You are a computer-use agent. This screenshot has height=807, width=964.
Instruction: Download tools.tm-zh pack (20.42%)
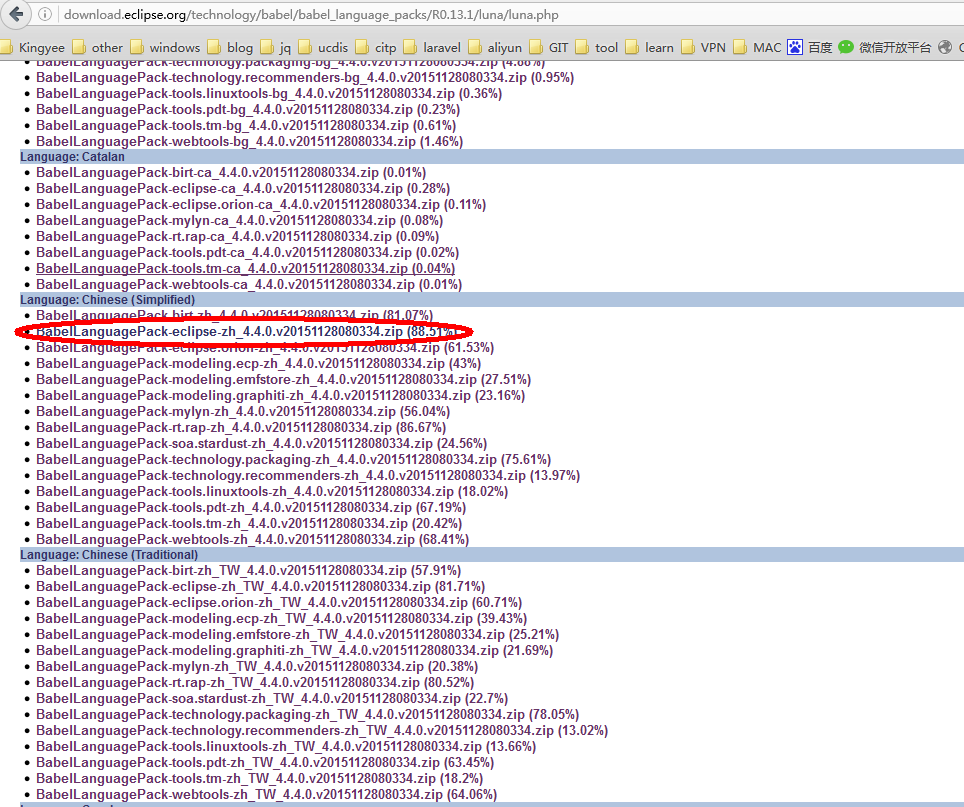point(249,523)
